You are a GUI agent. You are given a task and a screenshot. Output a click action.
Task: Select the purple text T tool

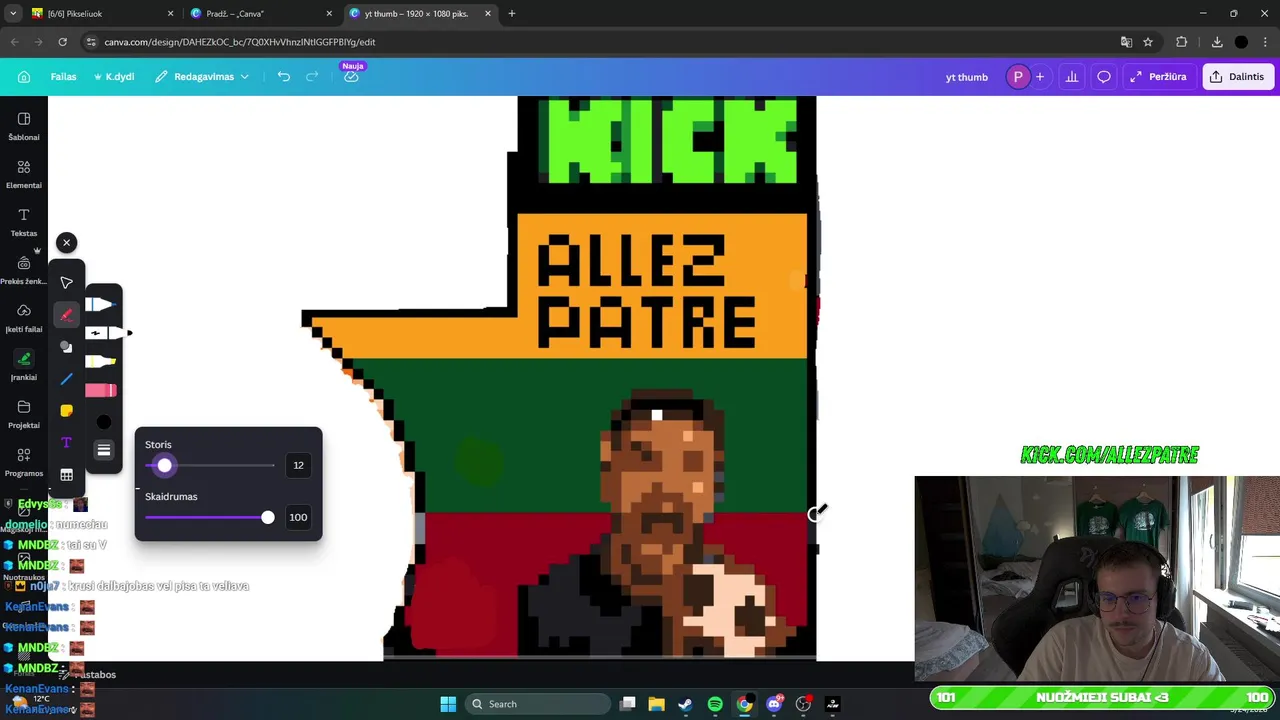[66, 443]
